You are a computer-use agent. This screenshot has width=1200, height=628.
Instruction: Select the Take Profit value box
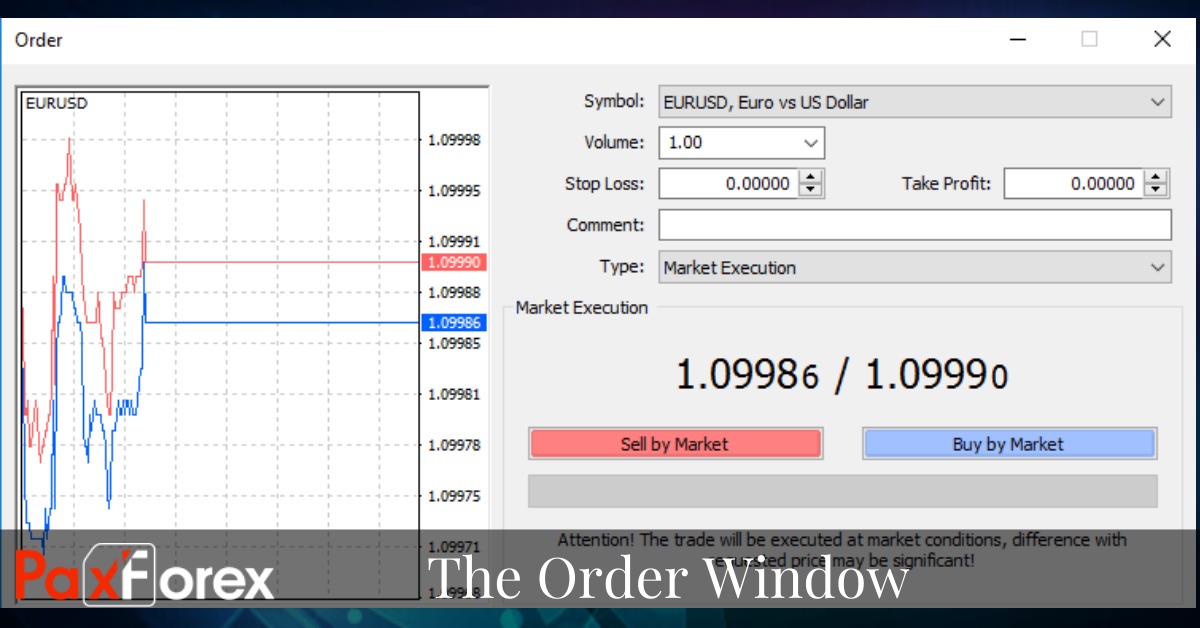(x=1075, y=183)
